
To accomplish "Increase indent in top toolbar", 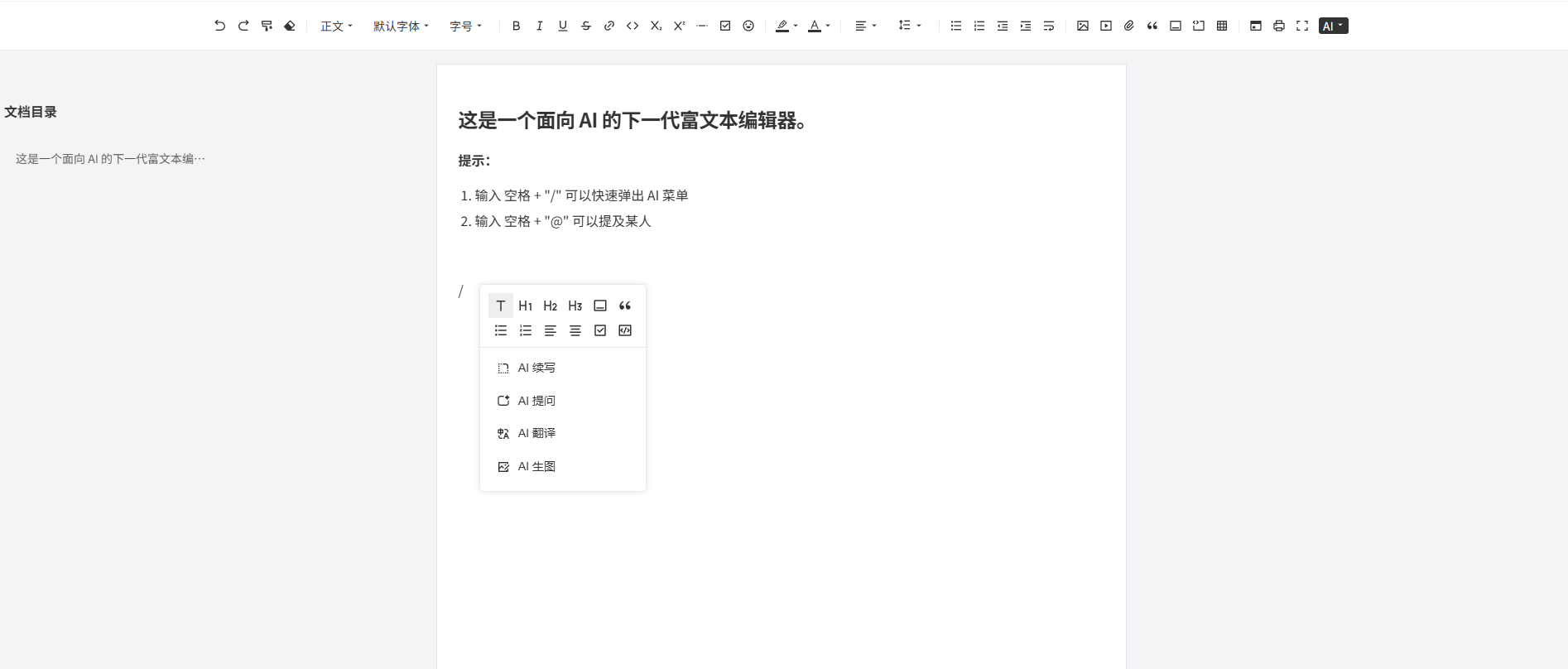I will (1026, 26).
